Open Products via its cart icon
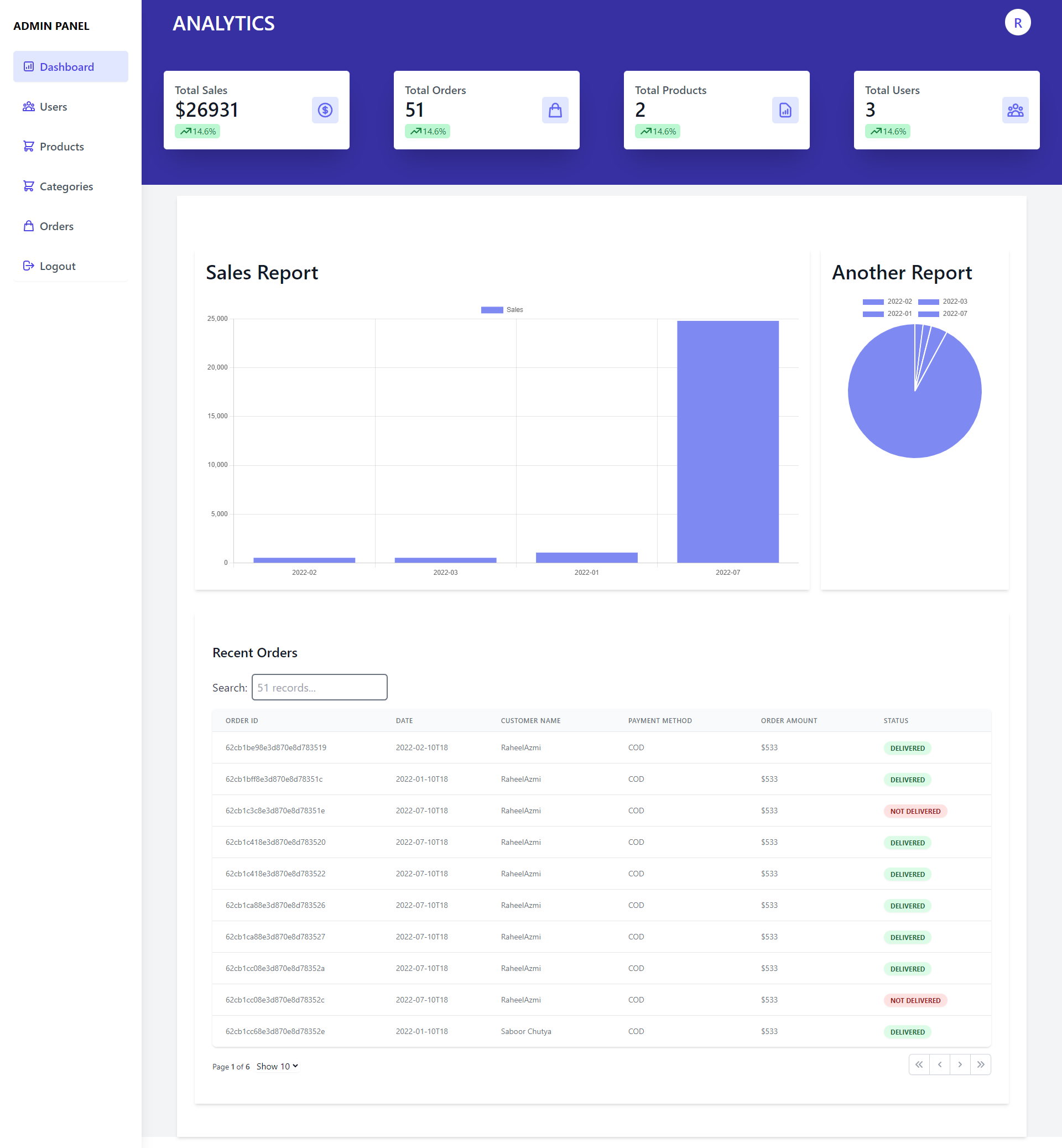The image size is (1062, 1148). 29,146
